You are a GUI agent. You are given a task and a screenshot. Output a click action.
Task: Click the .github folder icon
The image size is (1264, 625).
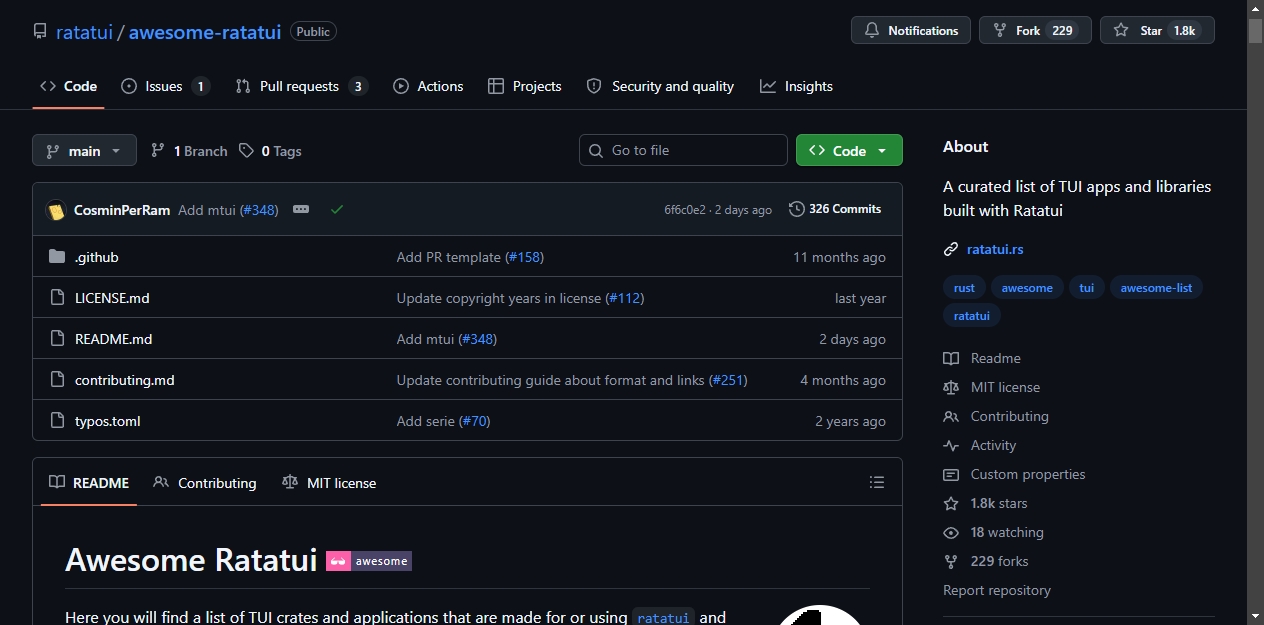tap(57, 257)
